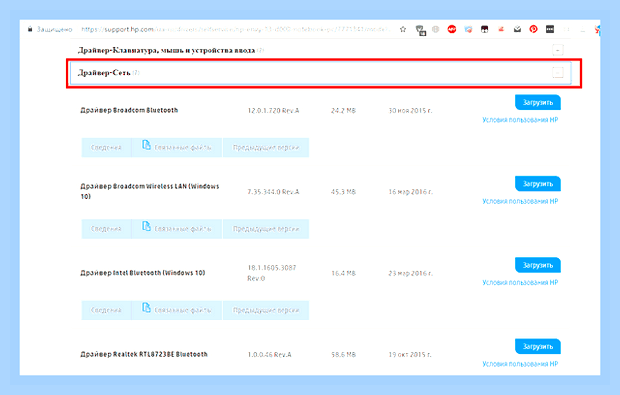Screen dimensions: 620x395
Task: Click the dark square icon left of Pinterest-adjacent dots icon
Action: coord(484,29)
